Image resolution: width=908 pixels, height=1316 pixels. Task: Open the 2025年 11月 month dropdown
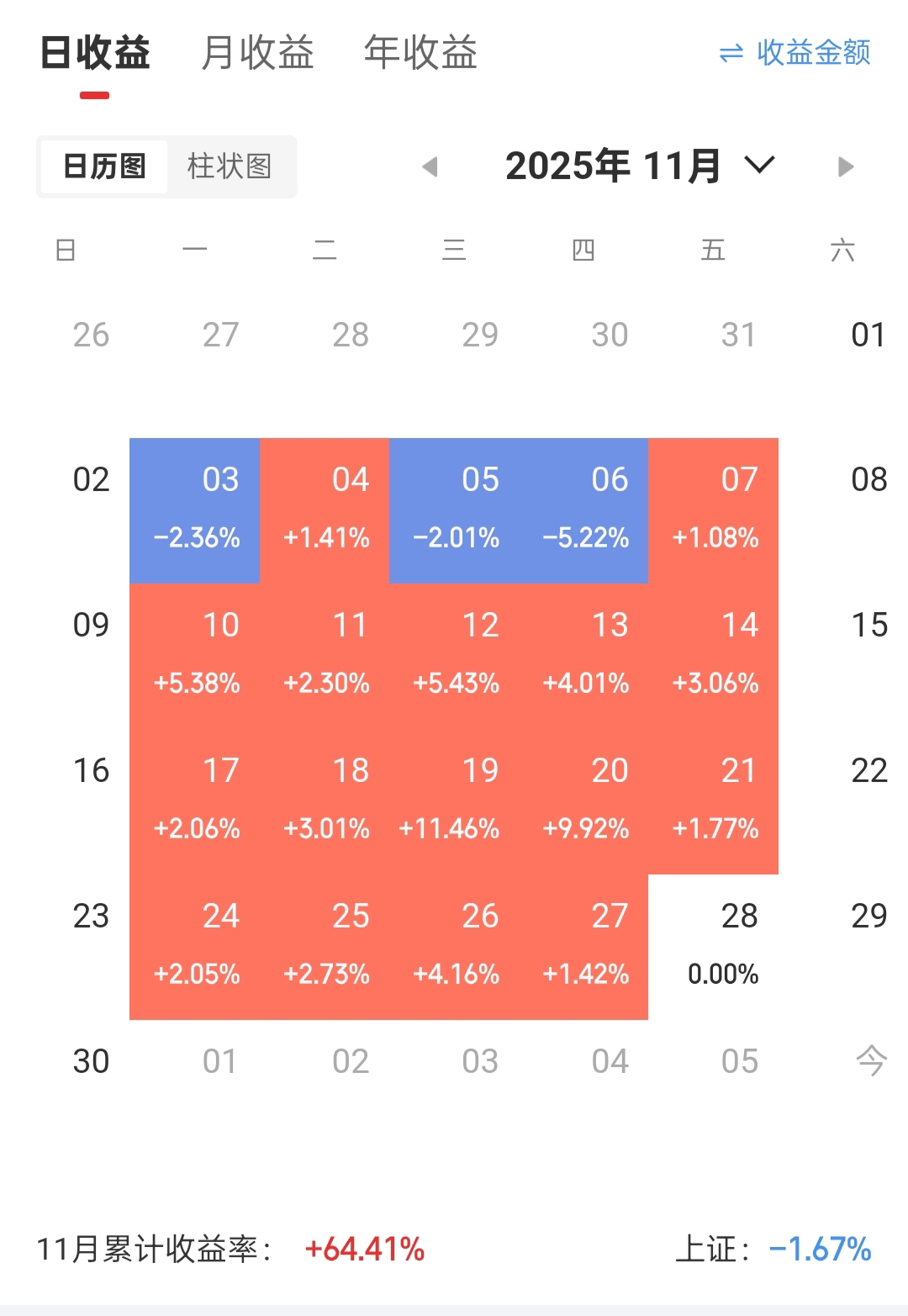[x=613, y=166]
